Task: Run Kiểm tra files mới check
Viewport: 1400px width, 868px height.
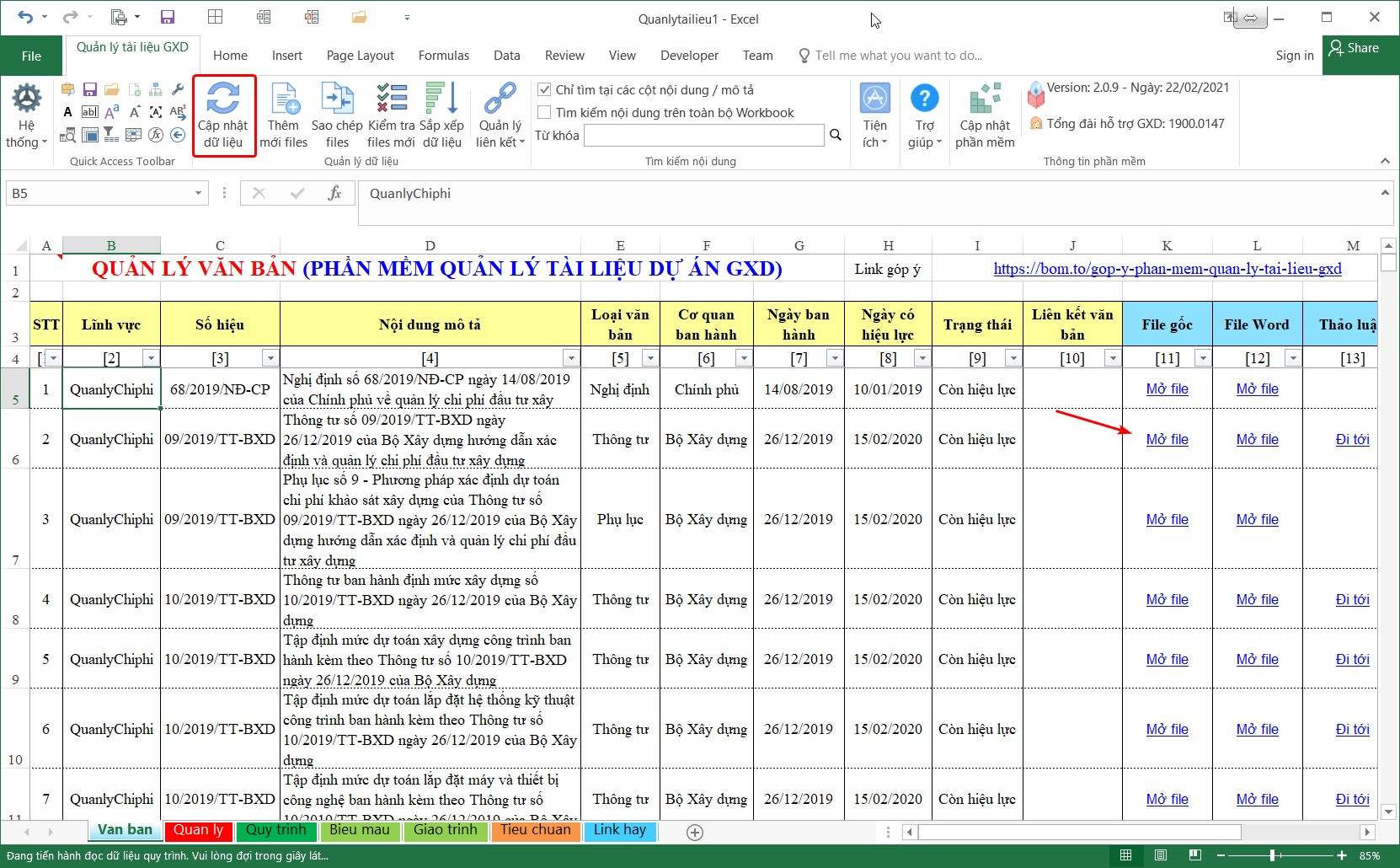Action: pyautogui.click(x=391, y=99)
